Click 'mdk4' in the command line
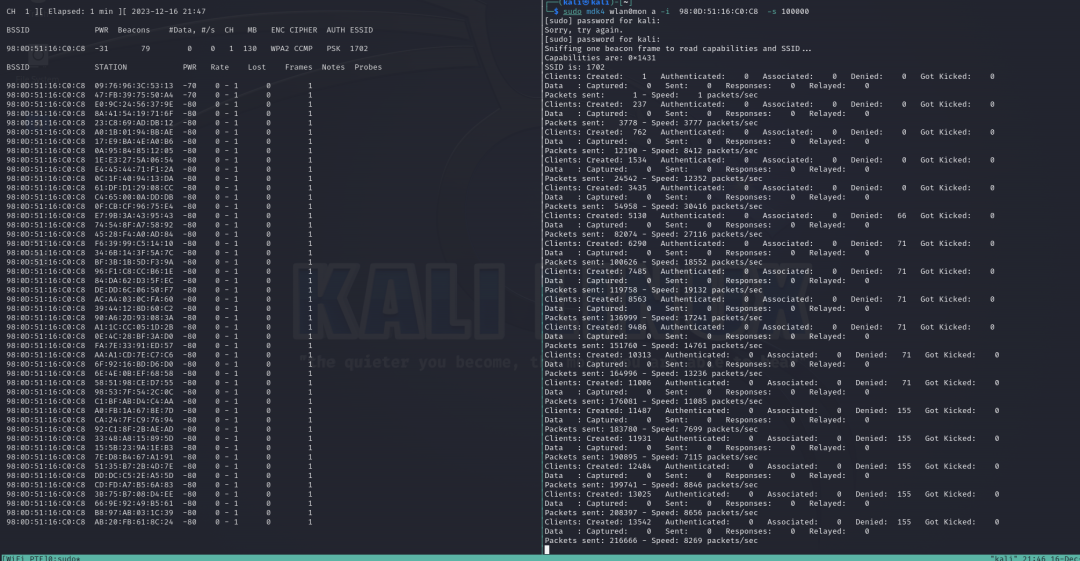 click(596, 12)
